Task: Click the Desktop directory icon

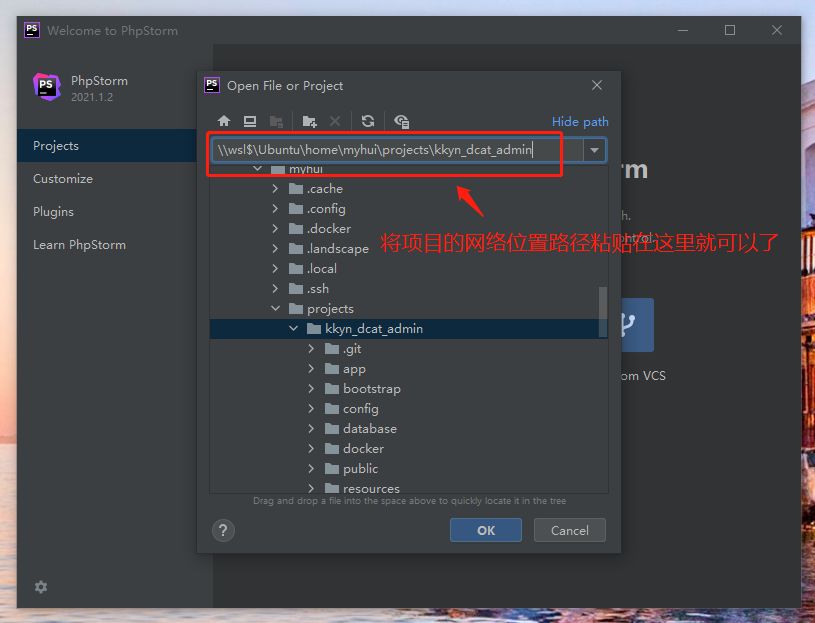Action: [x=250, y=121]
